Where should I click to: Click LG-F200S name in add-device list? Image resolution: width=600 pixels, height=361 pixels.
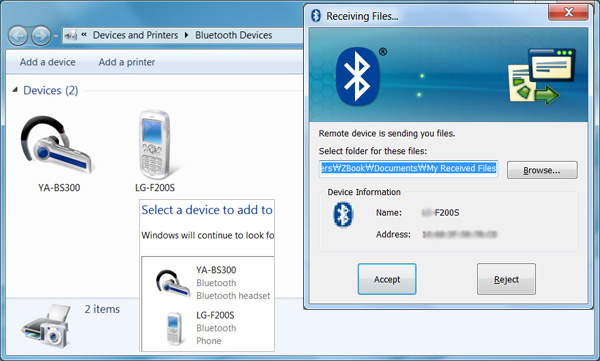tap(215, 315)
